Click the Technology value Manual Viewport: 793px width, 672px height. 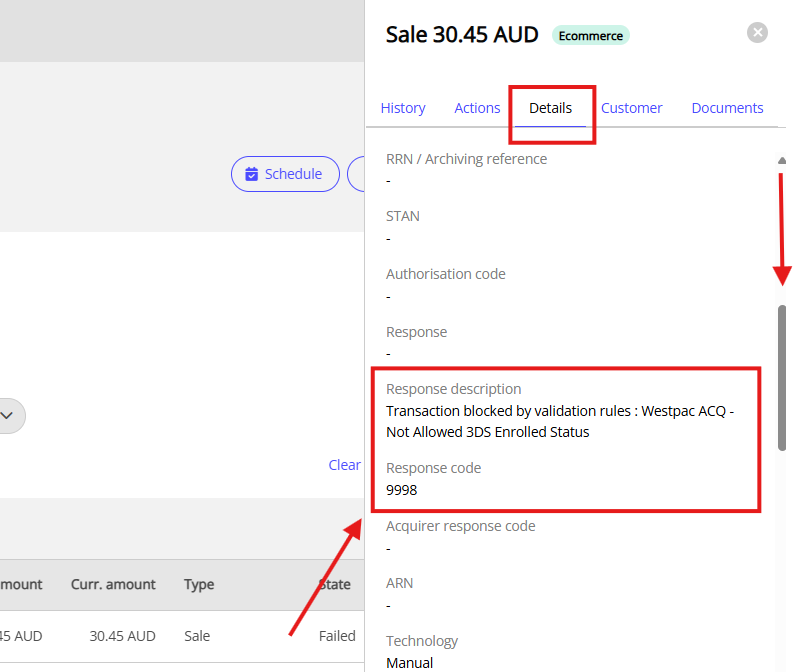(x=409, y=663)
